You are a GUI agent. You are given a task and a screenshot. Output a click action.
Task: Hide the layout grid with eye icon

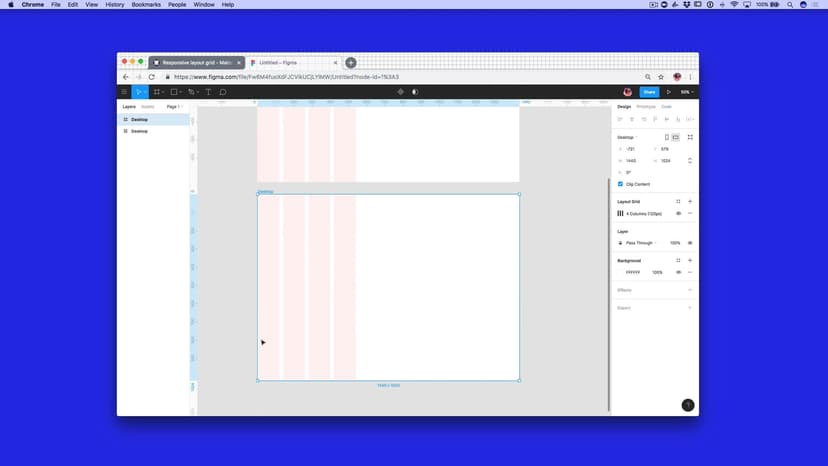click(678, 213)
